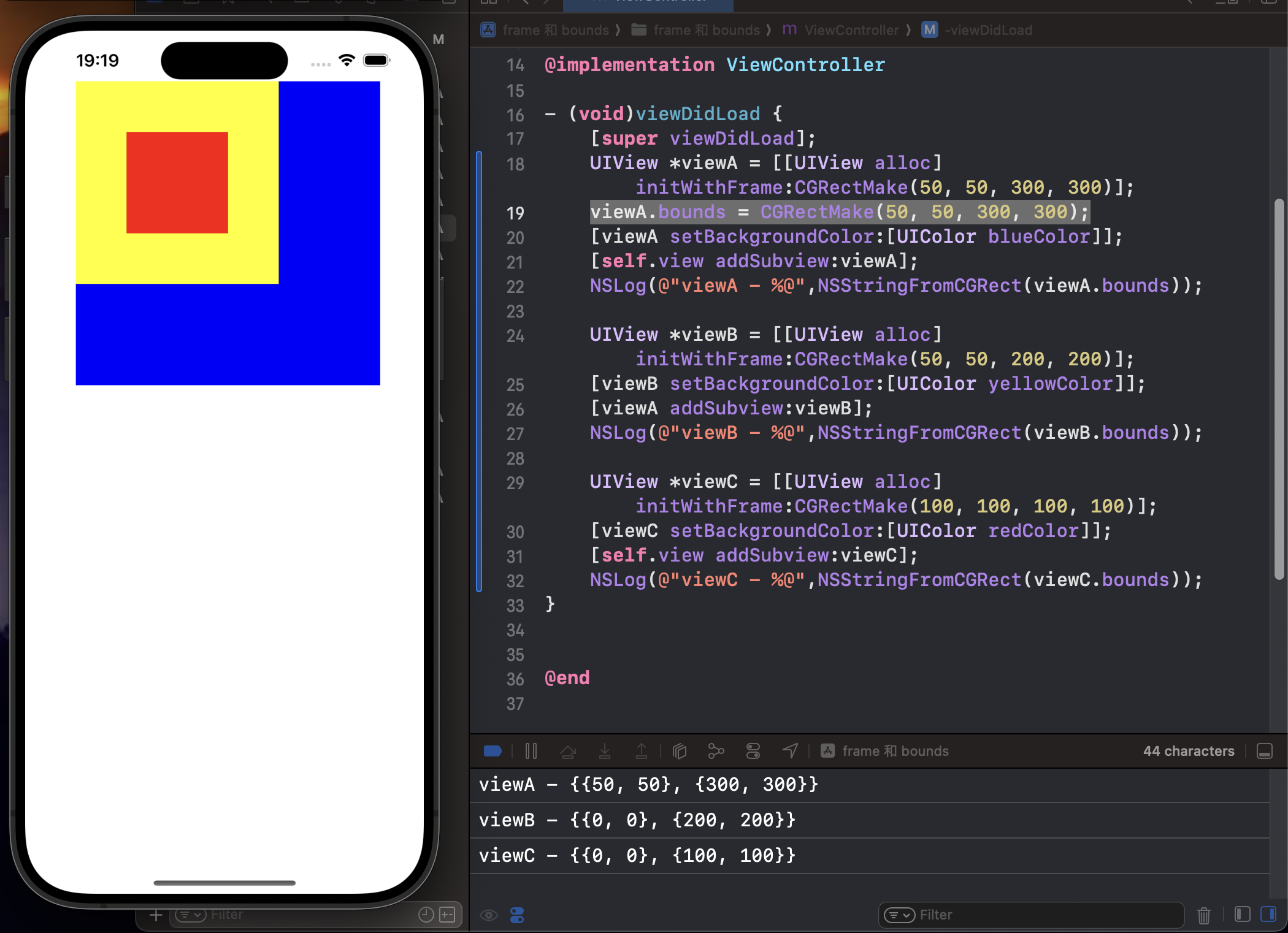Select the frame 和 bounds process in debug bar
The height and width of the screenshot is (933, 1288).
pyautogui.click(x=885, y=751)
